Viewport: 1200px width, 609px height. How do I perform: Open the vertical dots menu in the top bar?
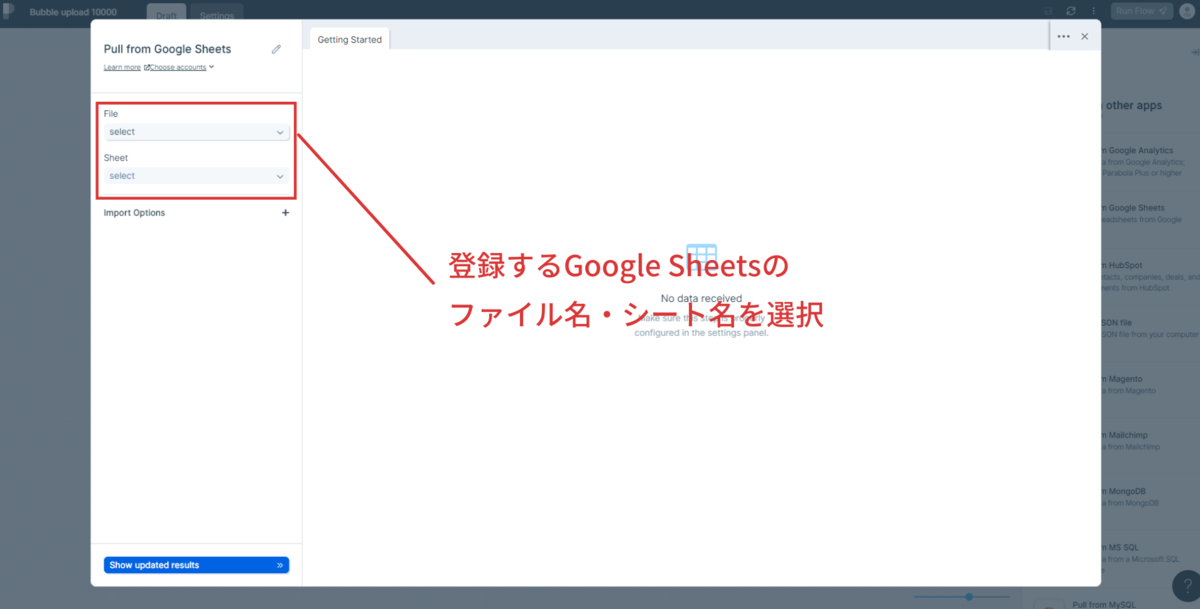(1095, 11)
